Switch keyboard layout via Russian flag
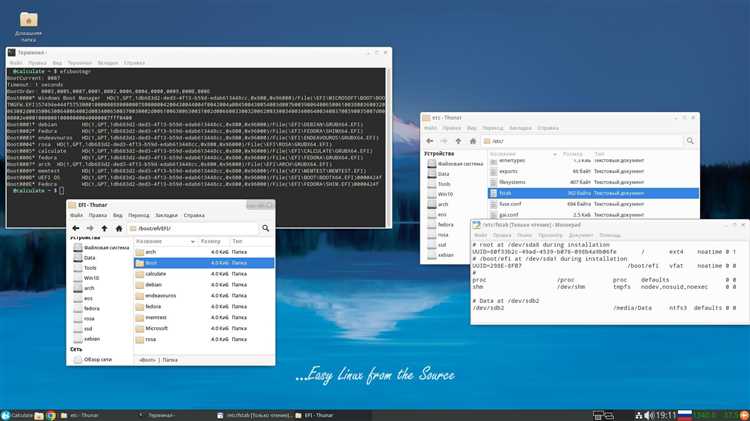Viewport: 750px width, 421px height. coord(684,415)
